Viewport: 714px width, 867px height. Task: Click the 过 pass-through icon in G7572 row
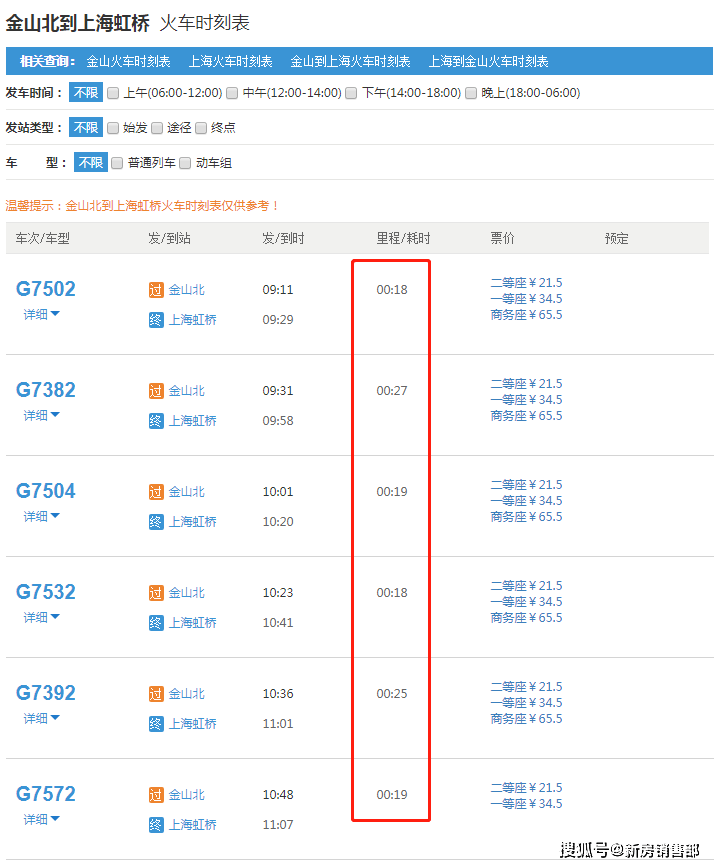tap(156, 795)
